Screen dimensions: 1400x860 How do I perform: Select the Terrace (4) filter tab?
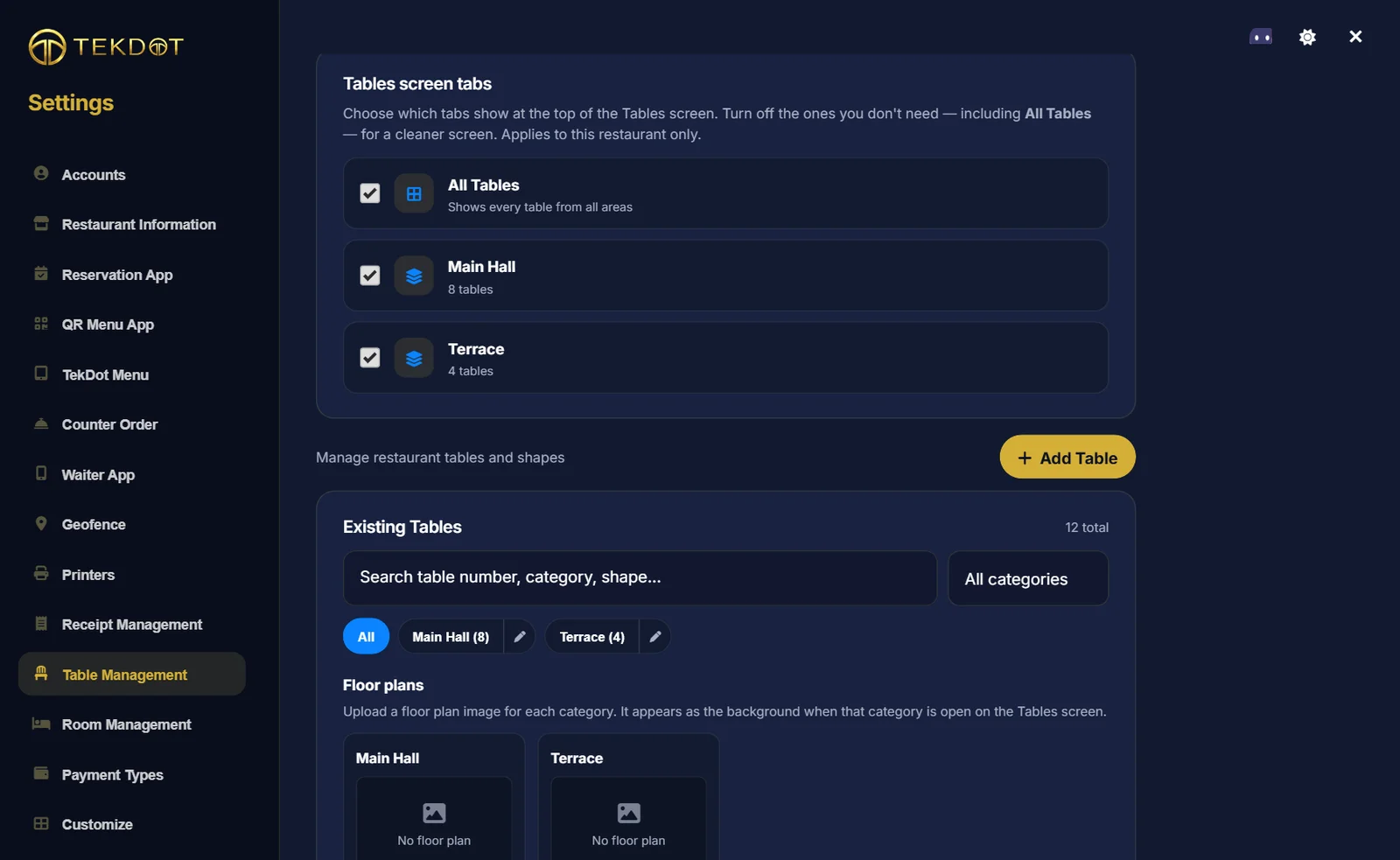(592, 637)
